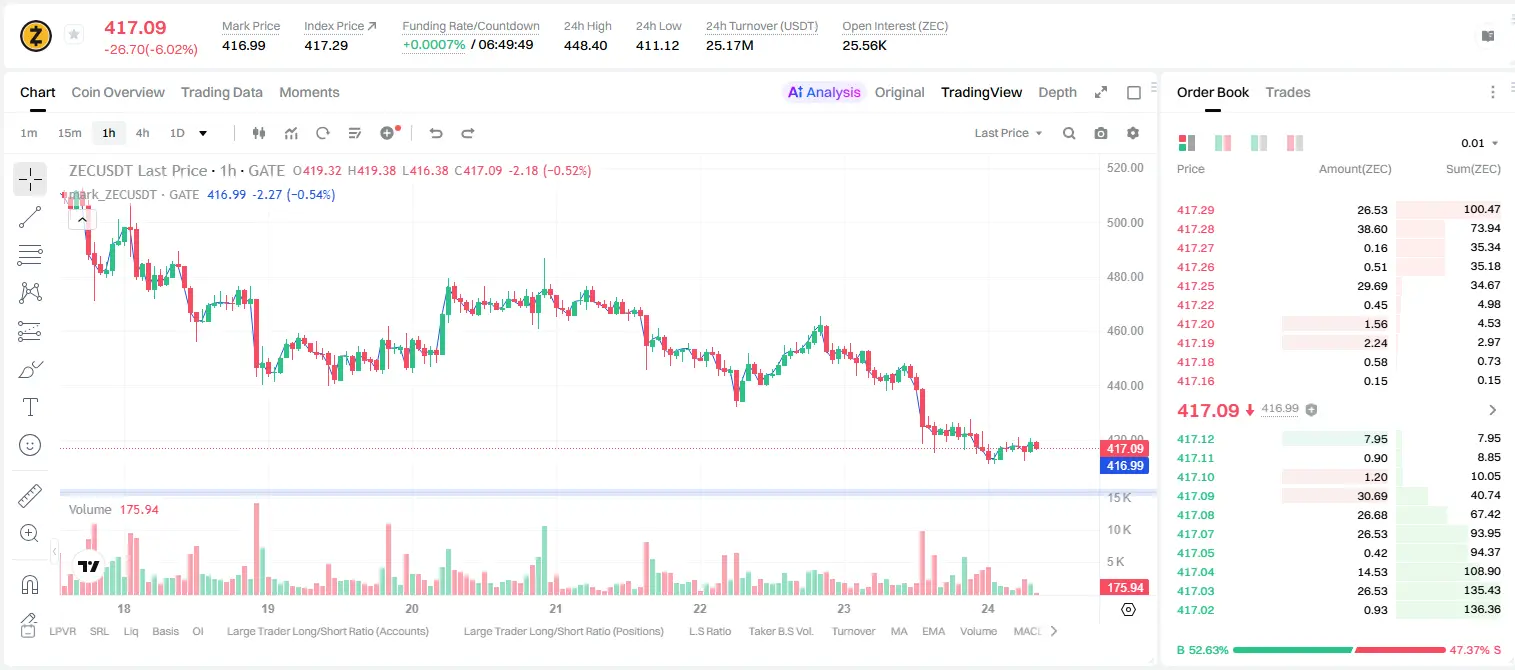Select the text annotation tool

[x=30, y=407]
